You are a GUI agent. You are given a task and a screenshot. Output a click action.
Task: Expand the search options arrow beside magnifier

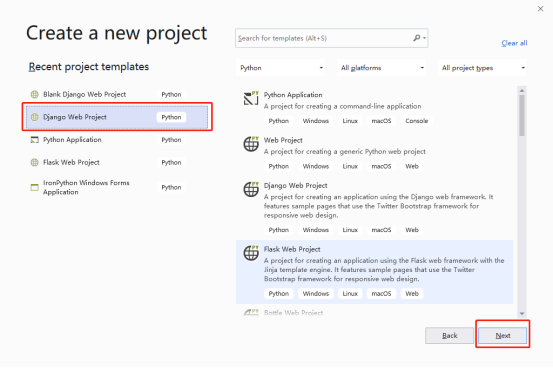point(424,38)
